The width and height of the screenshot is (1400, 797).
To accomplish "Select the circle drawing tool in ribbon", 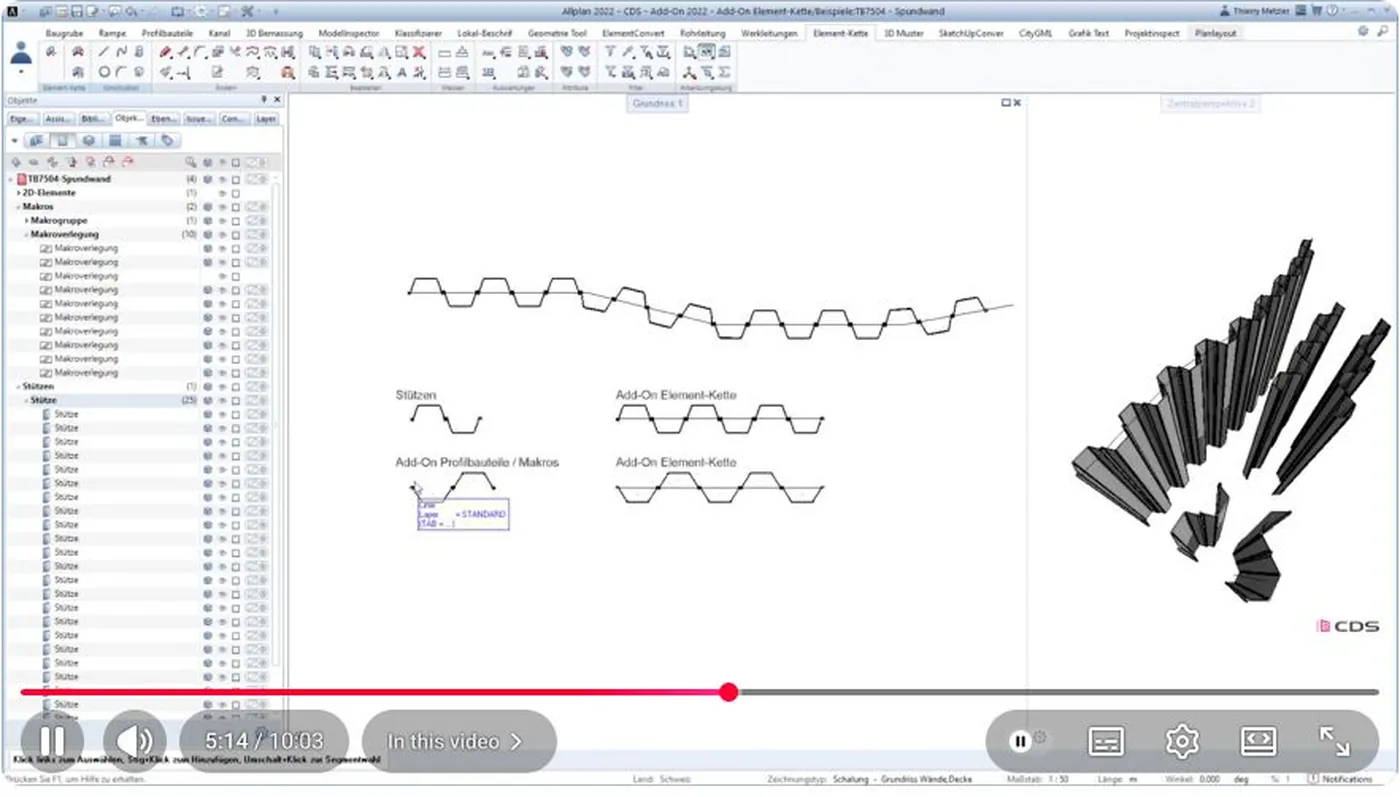I will click(104, 73).
